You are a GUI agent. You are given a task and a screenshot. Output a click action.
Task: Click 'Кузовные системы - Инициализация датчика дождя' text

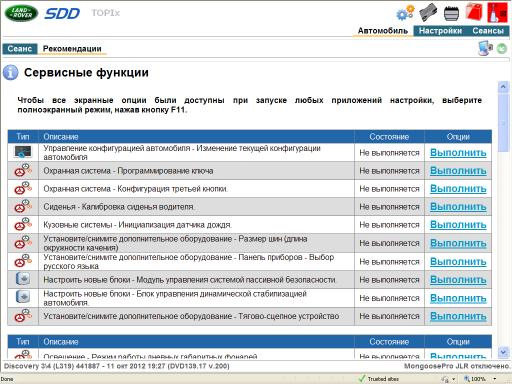(137, 225)
